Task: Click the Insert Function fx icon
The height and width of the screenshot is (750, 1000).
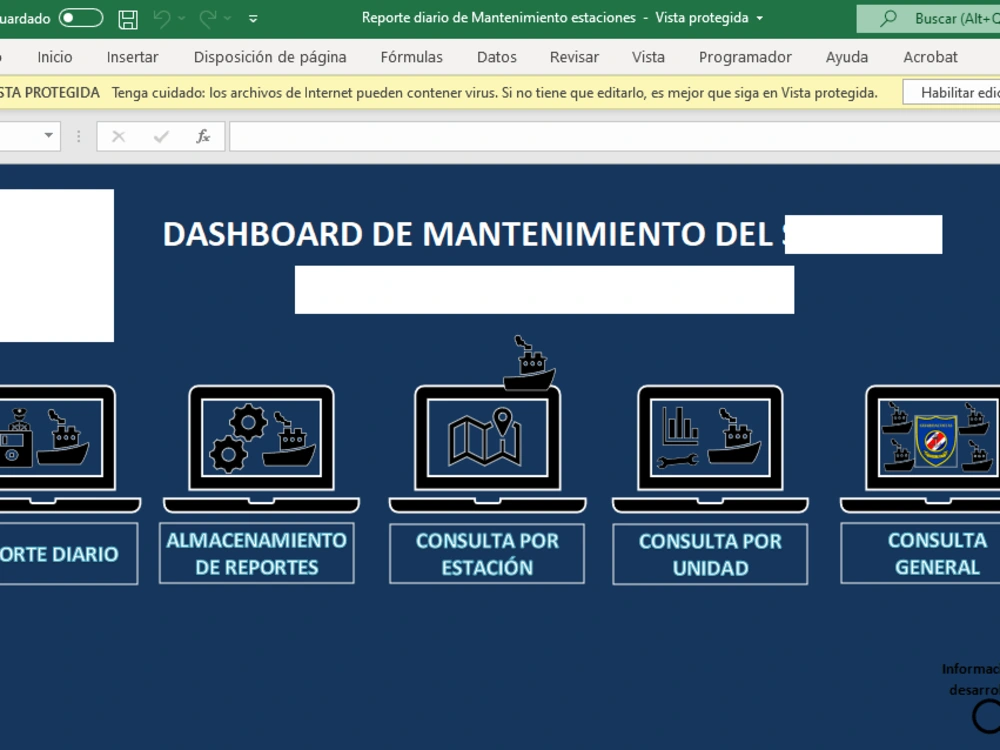Action: [203, 136]
